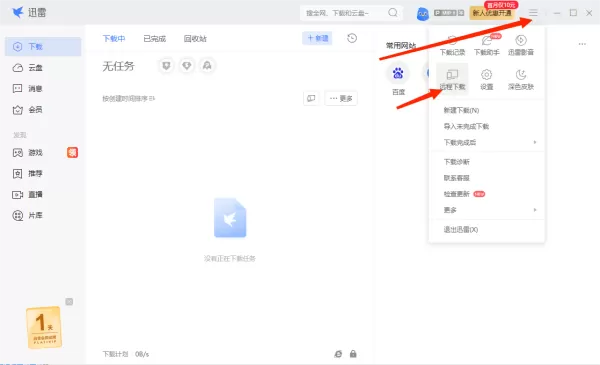
Task: Click the 1天 platinum coupon card
Action: point(44,328)
